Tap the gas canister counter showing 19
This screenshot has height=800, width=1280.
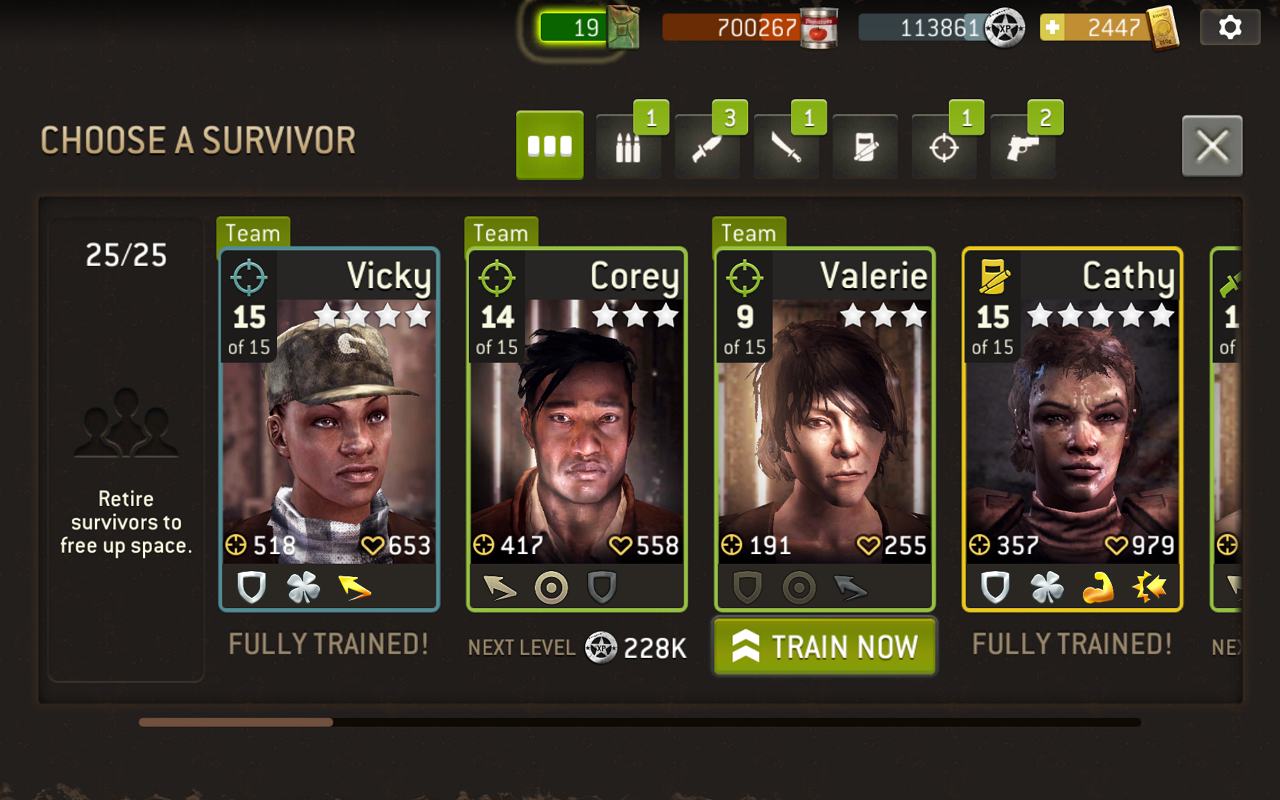(588, 28)
